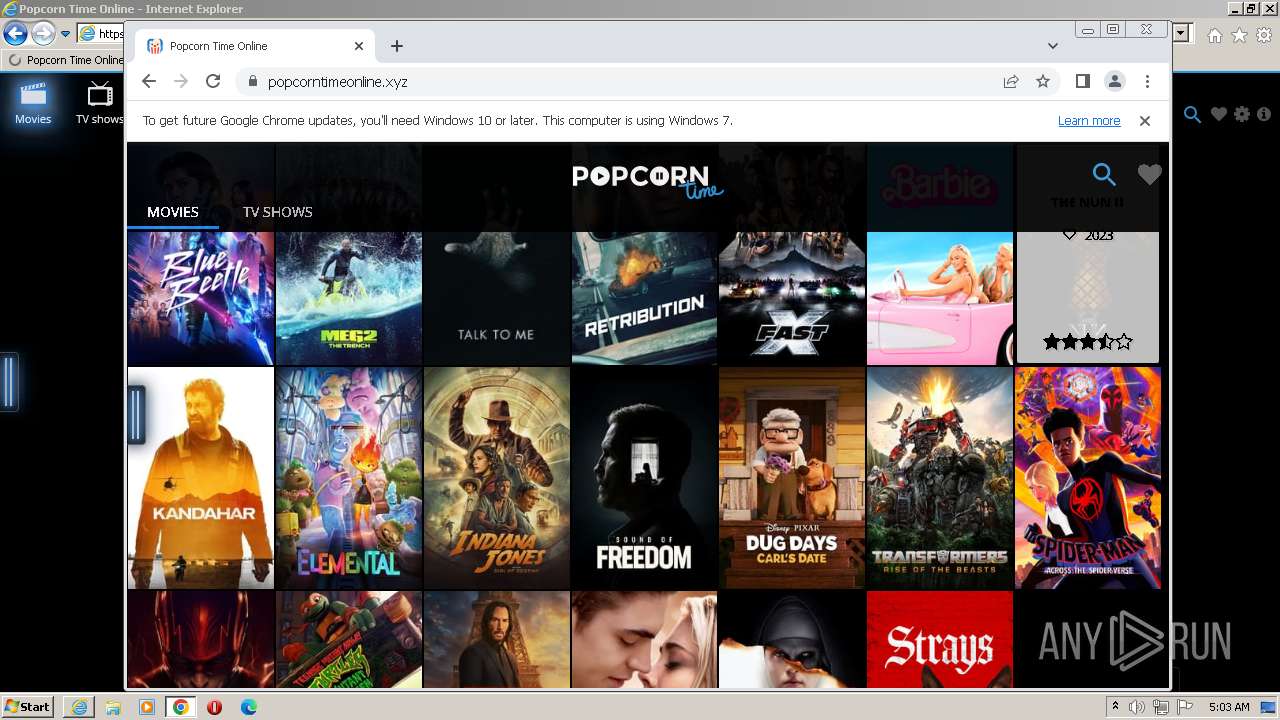Open the Chrome taskbar icon
The image size is (1280, 720).
point(180,707)
